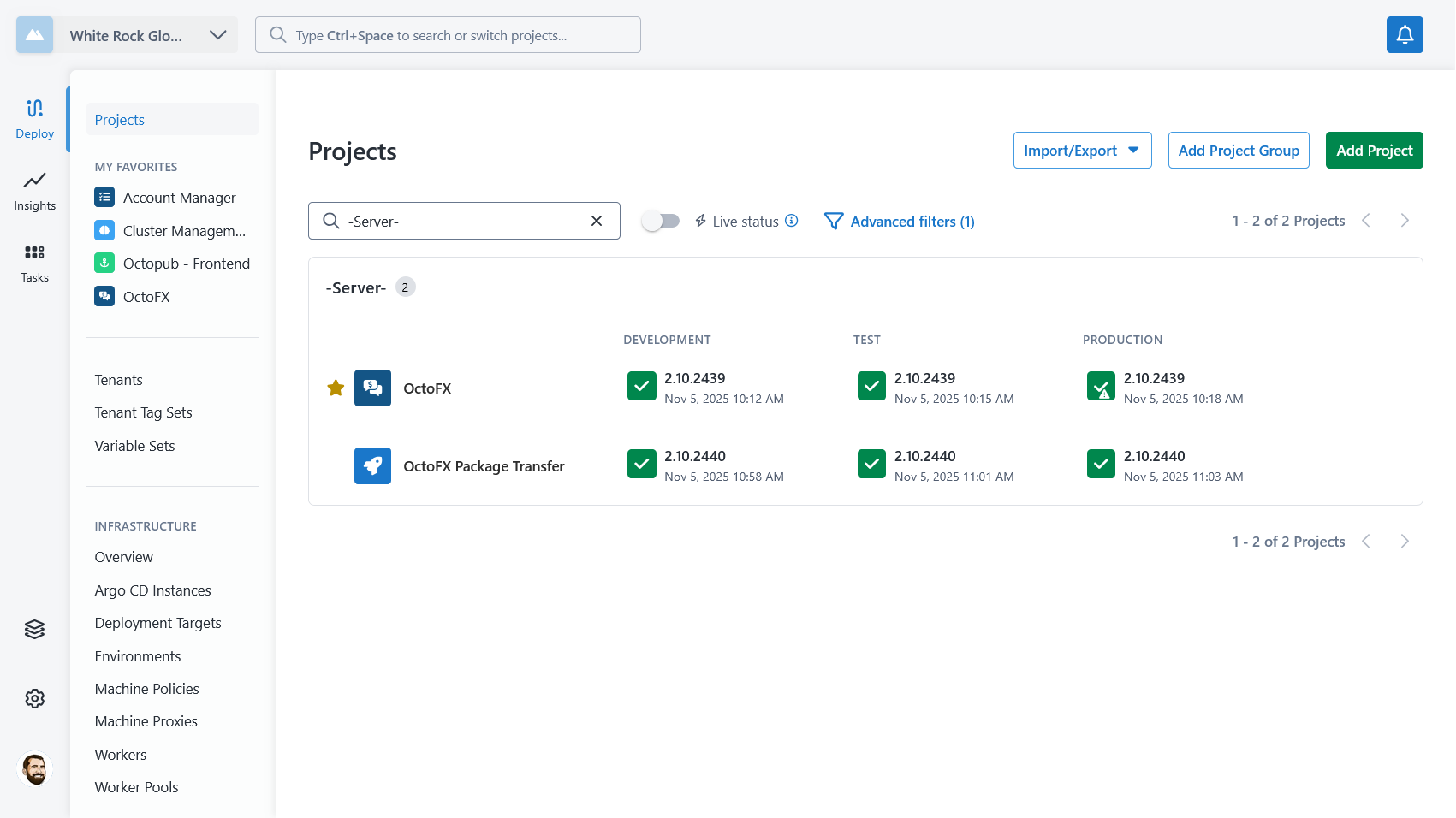Open Tasks from the left navigation rail

tap(34, 262)
